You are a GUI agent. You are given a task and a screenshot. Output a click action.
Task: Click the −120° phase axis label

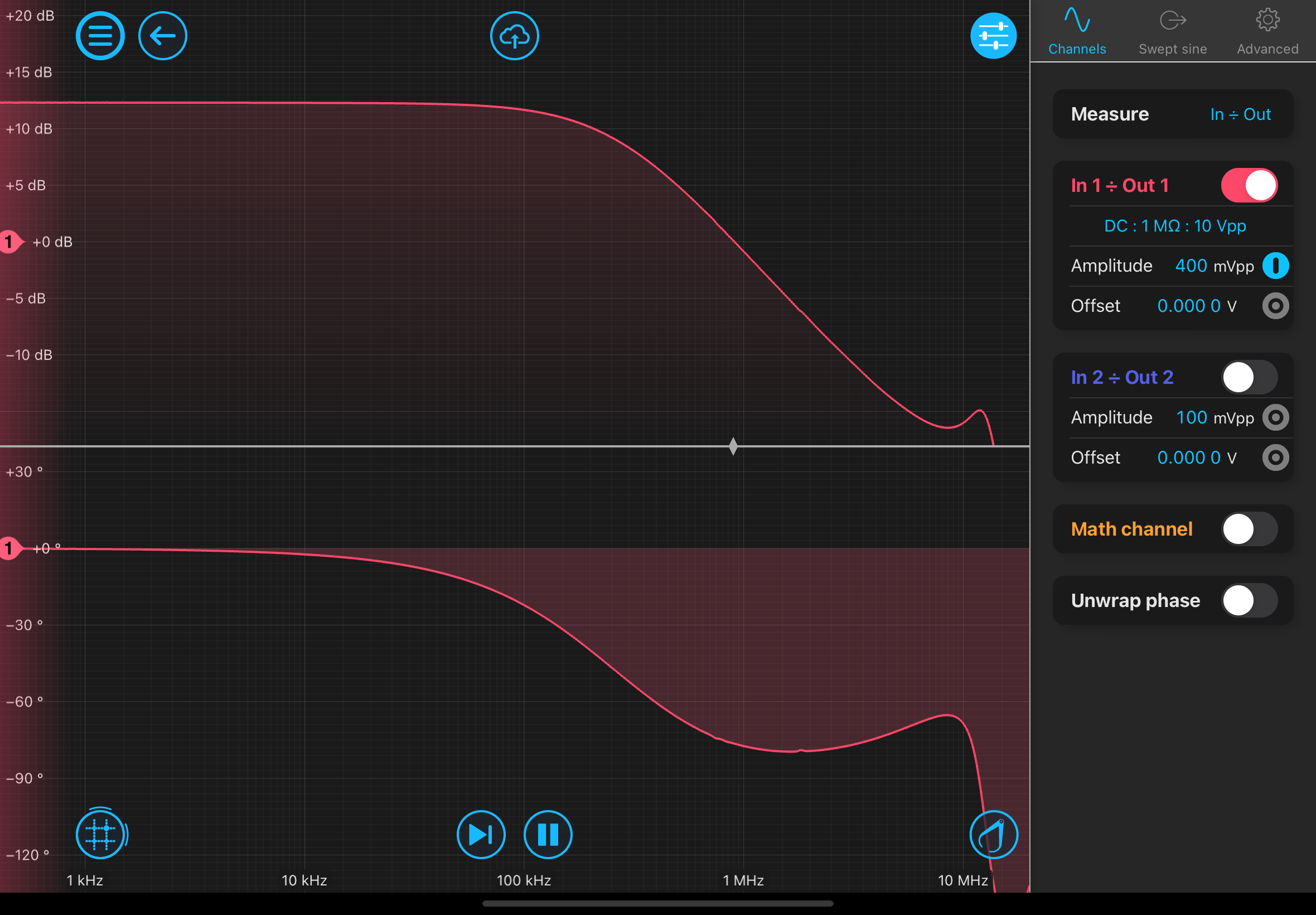(27, 855)
